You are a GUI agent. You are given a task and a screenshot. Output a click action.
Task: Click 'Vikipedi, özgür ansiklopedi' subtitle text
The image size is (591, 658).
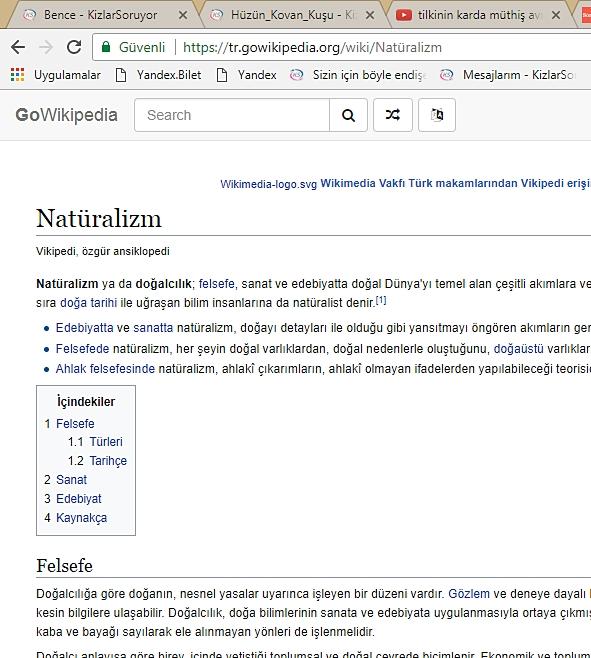pos(103,251)
